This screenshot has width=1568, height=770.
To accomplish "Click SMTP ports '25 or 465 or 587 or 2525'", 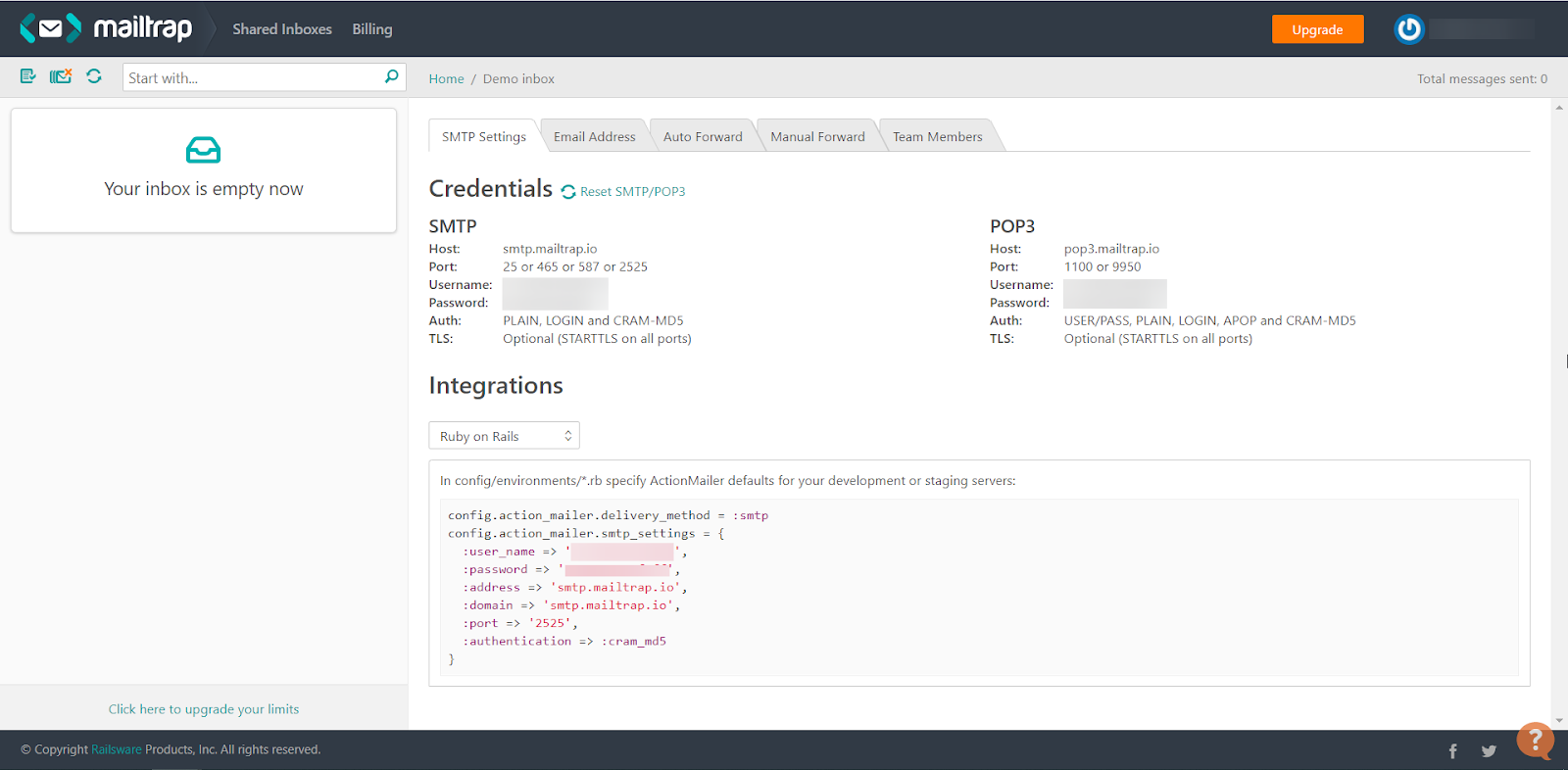I will pyautogui.click(x=575, y=266).
